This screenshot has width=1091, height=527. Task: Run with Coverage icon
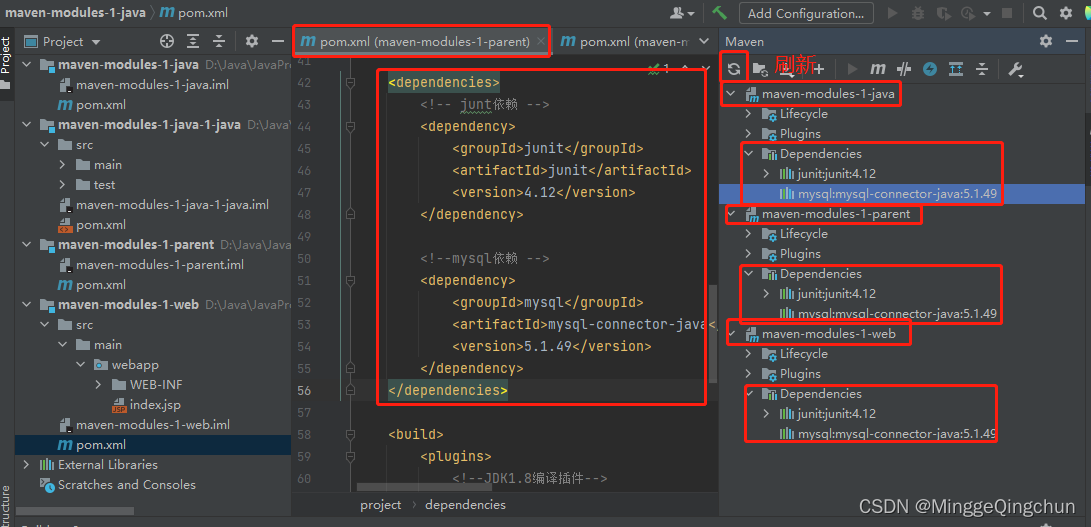pyautogui.click(x=943, y=13)
